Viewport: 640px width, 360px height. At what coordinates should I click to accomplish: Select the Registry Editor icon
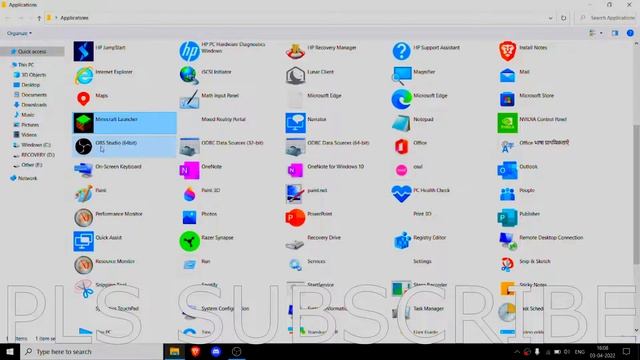coord(402,241)
